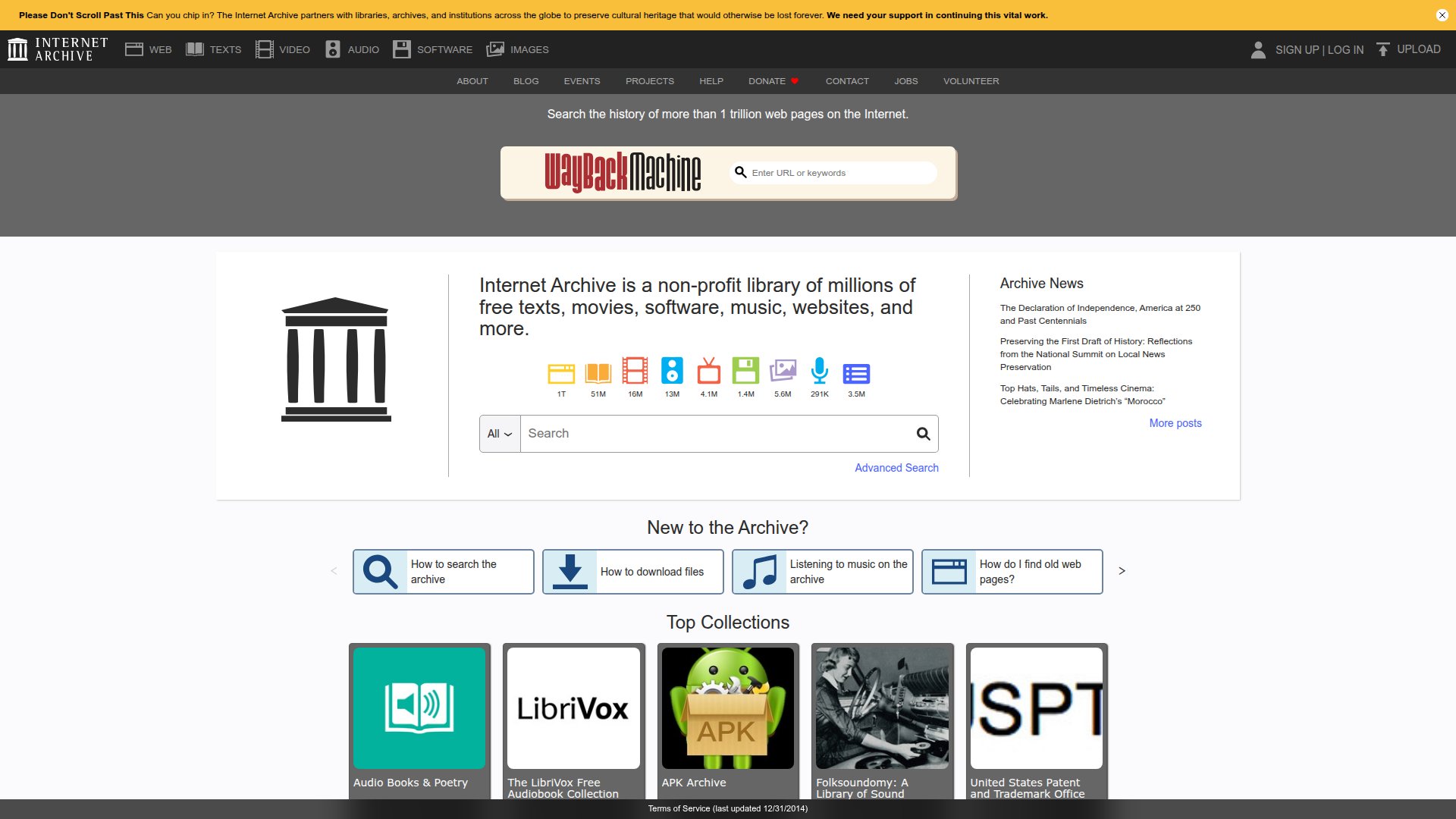1456x819 pixels.
Task: Open APK Archive collection thumbnail
Action: coord(728,708)
